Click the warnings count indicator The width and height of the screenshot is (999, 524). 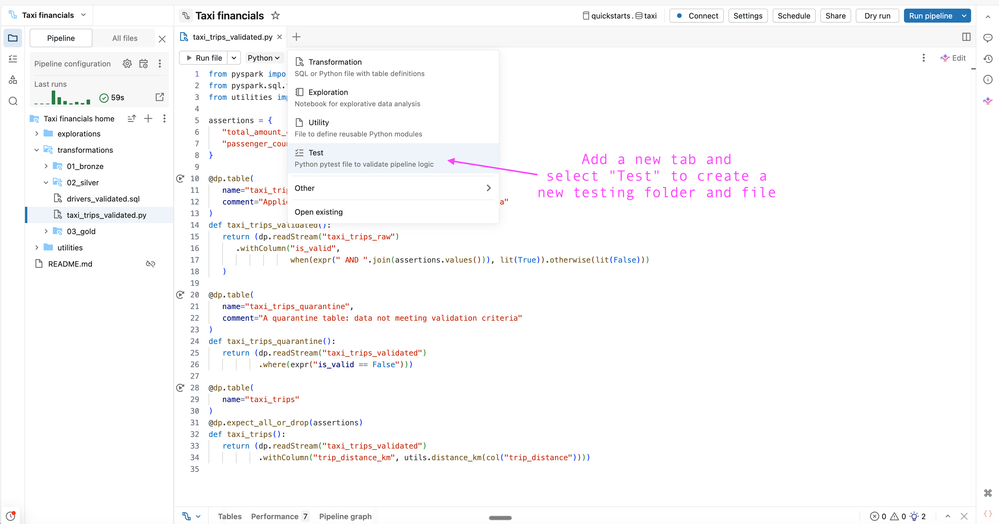tap(898, 516)
